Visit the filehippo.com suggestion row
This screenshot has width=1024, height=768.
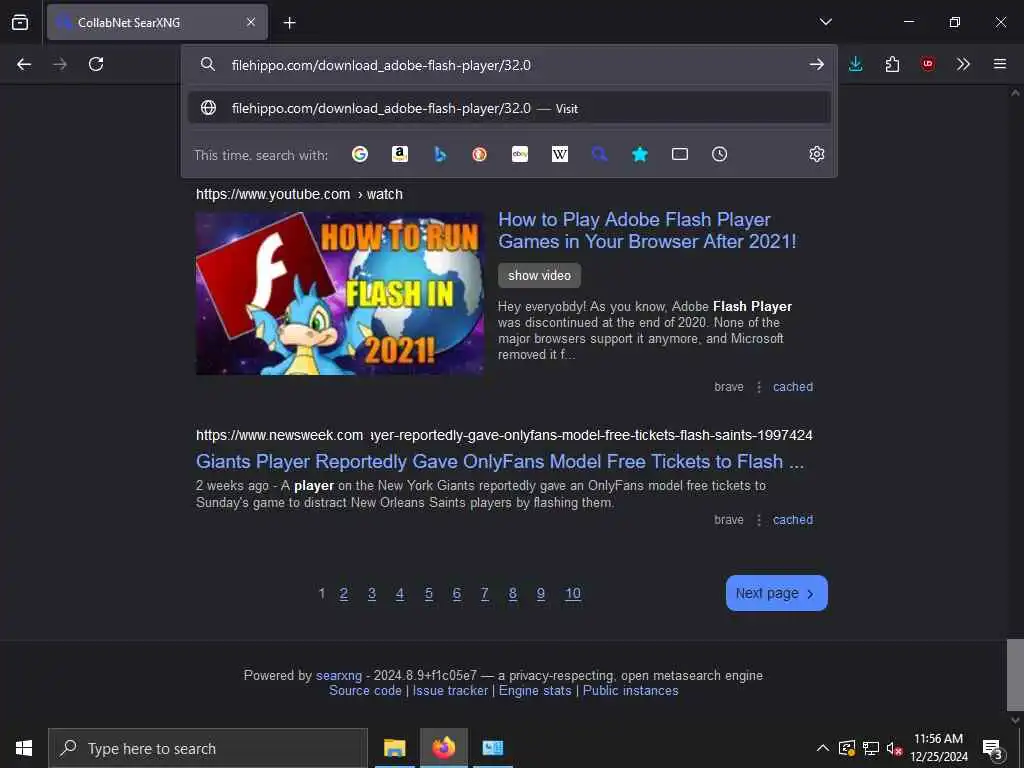click(509, 108)
